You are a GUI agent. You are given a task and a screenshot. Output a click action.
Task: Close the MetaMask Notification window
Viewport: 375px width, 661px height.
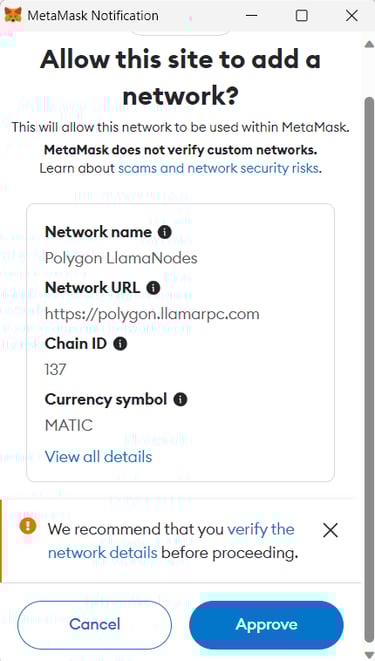(351, 16)
